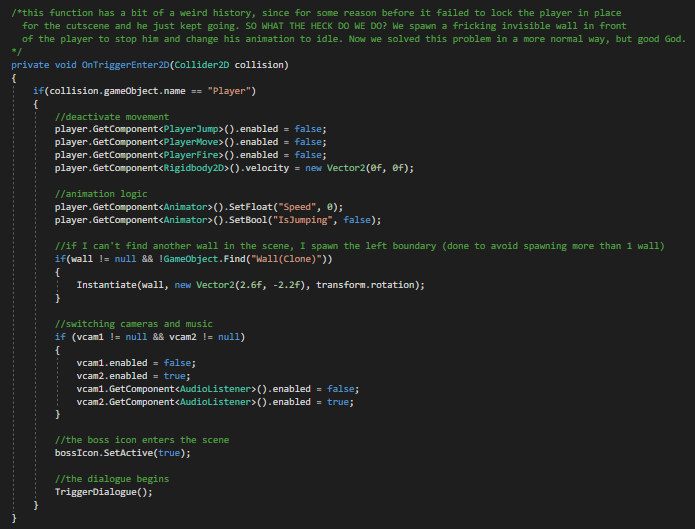Click the //deactivate movement comment
This screenshot has width=695, height=529.
pyautogui.click(x=112, y=117)
